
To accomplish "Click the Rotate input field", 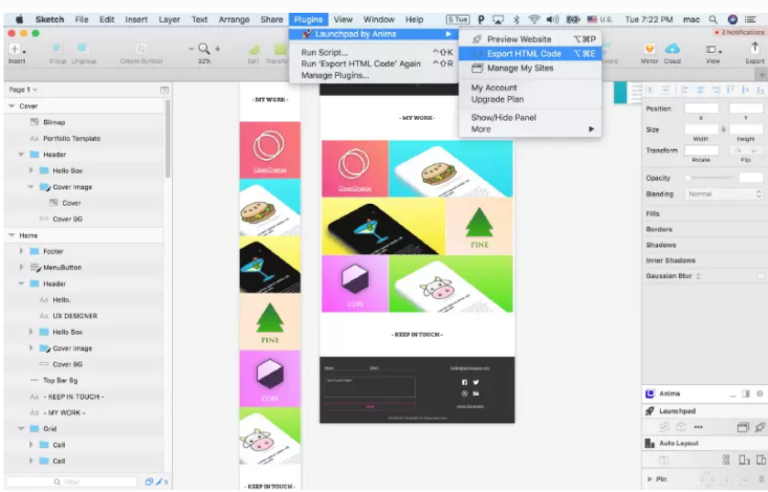I will pos(701,150).
